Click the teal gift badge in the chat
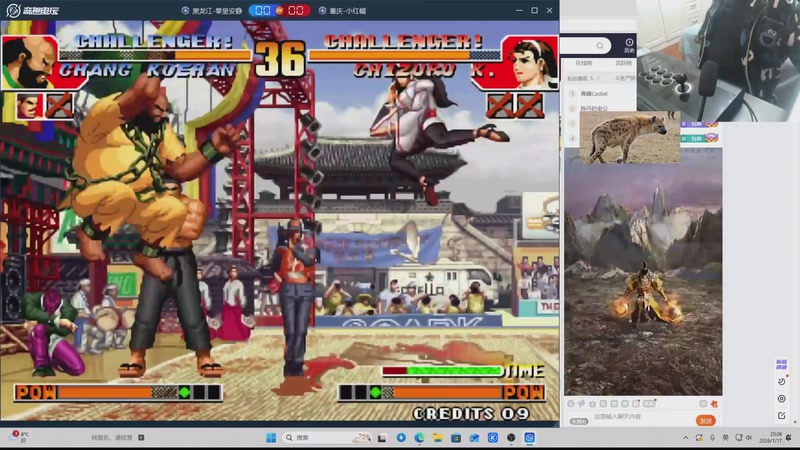 [701, 138]
